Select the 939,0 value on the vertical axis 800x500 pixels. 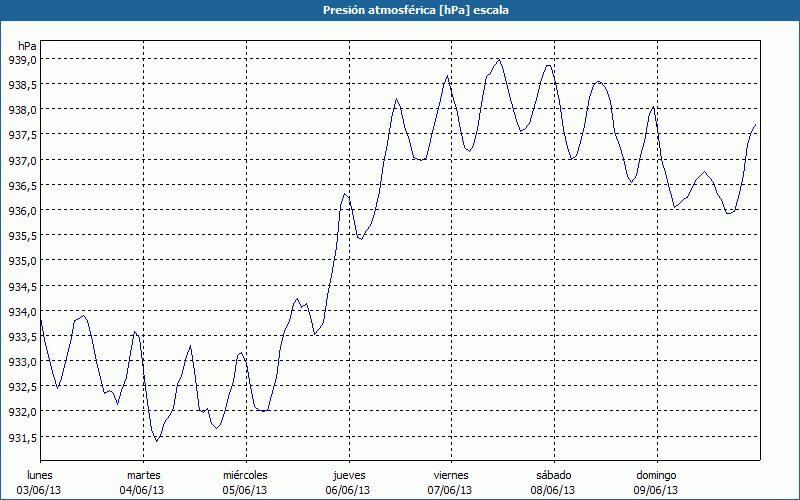pos(21,60)
